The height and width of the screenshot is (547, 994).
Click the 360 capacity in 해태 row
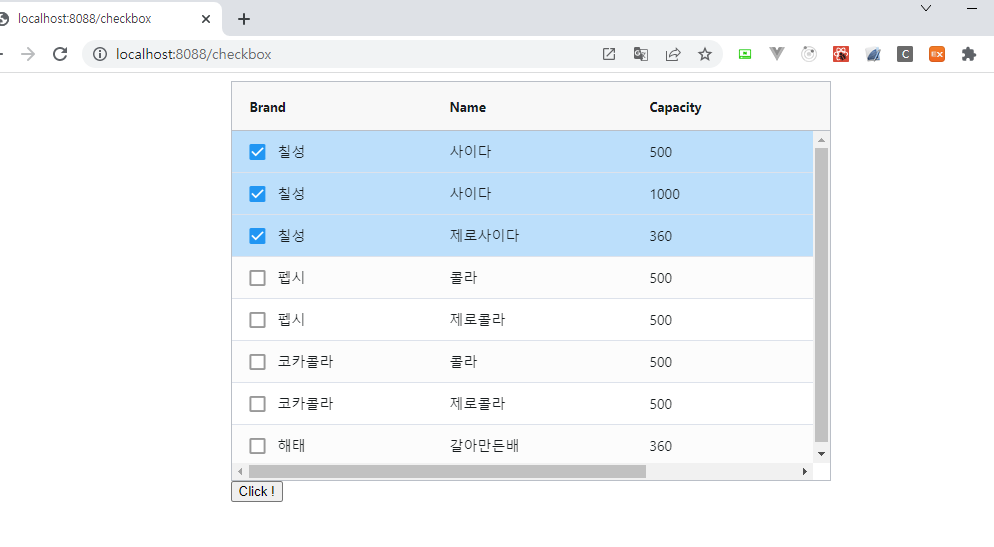(x=661, y=446)
